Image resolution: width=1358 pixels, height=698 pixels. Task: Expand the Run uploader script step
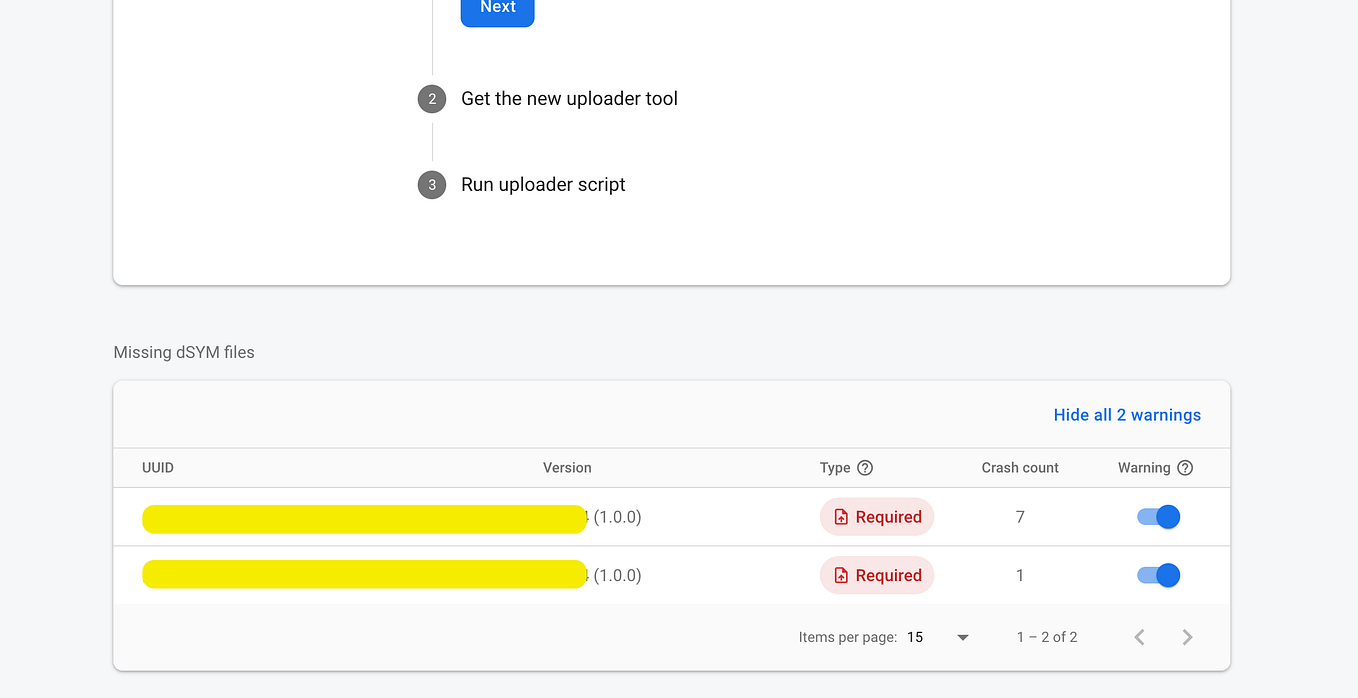click(543, 184)
